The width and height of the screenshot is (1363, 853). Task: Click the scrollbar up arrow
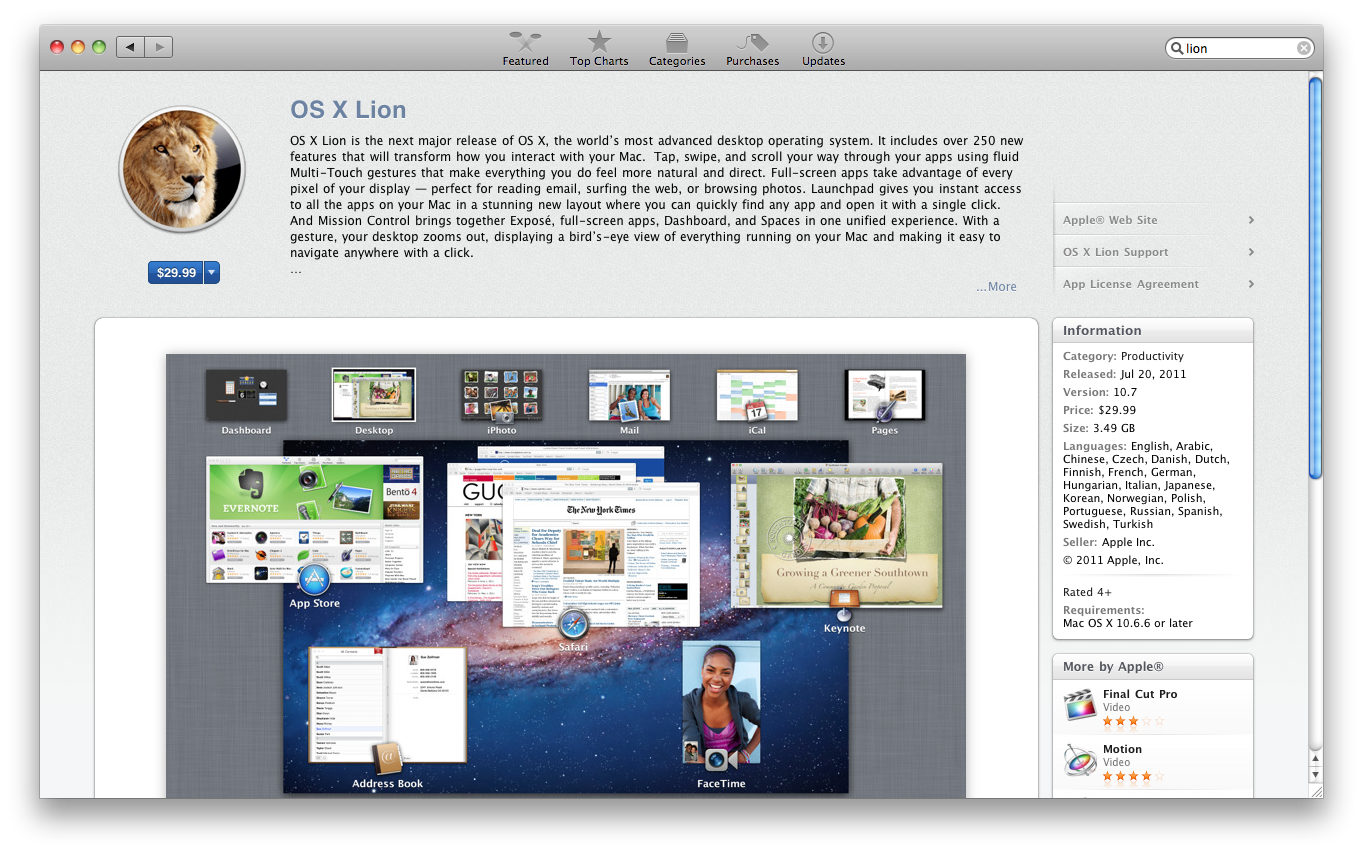(1315, 759)
